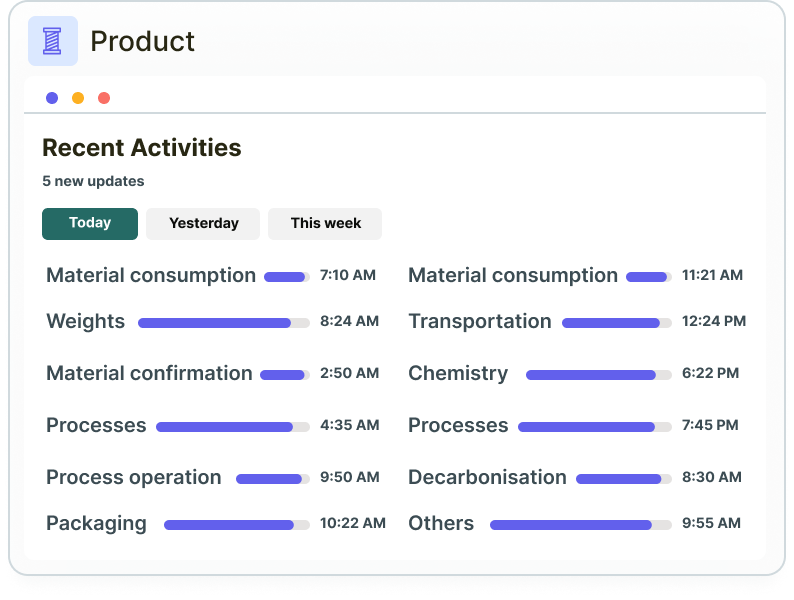Screen dimensions: 794x600
Task: Click the purple window dot
Action: point(52,98)
